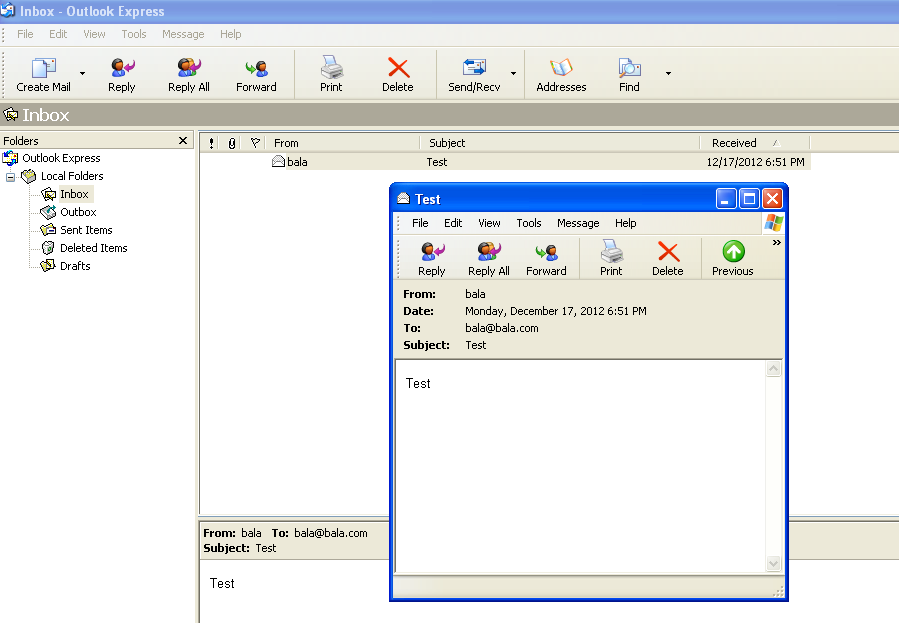This screenshot has height=623, width=899.
Task: Collapse the Local Folders tree
Action: (x=8, y=176)
